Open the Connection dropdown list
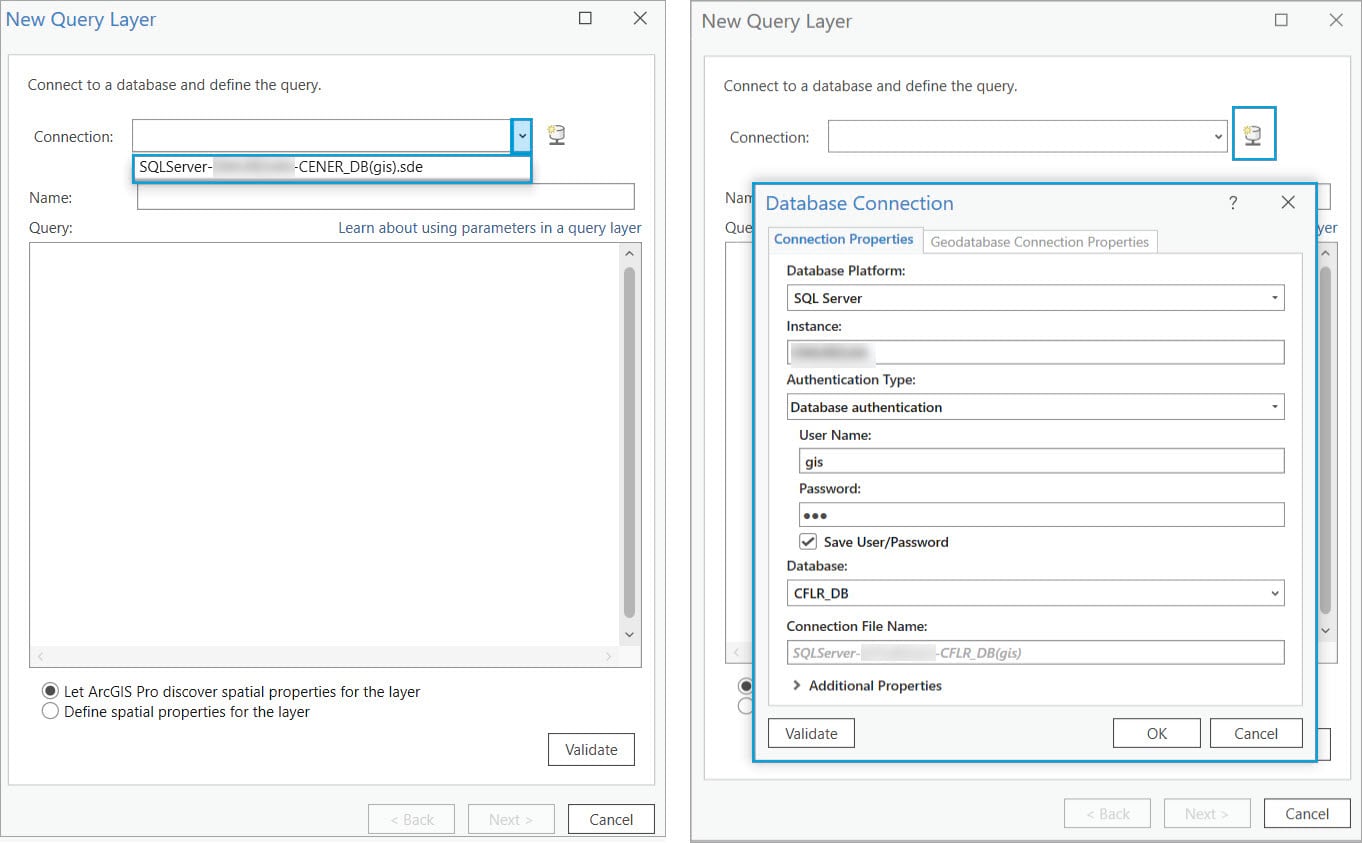Screen dimensions: 1362x843 pos(522,135)
